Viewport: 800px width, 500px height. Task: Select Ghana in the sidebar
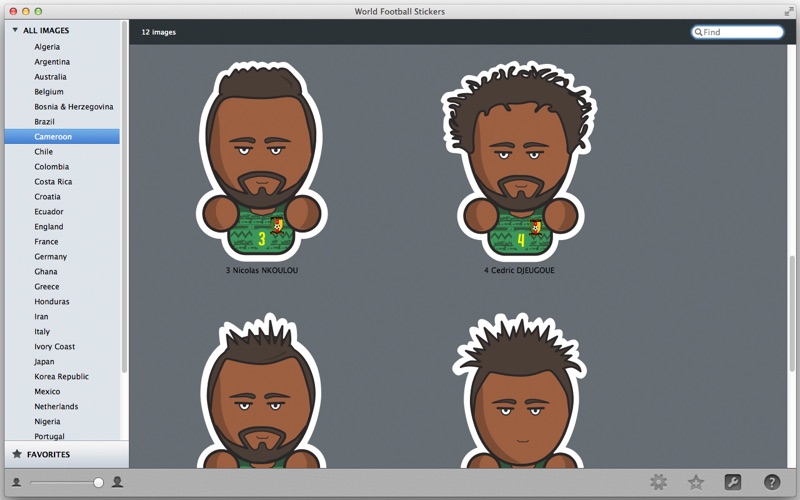(x=46, y=271)
